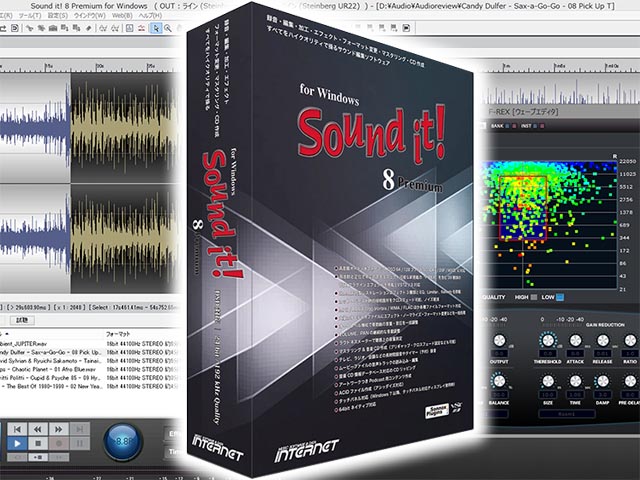This screenshot has height=480, width=640.
Task: Open the 設定(S) menu
Action: [x=58, y=16]
